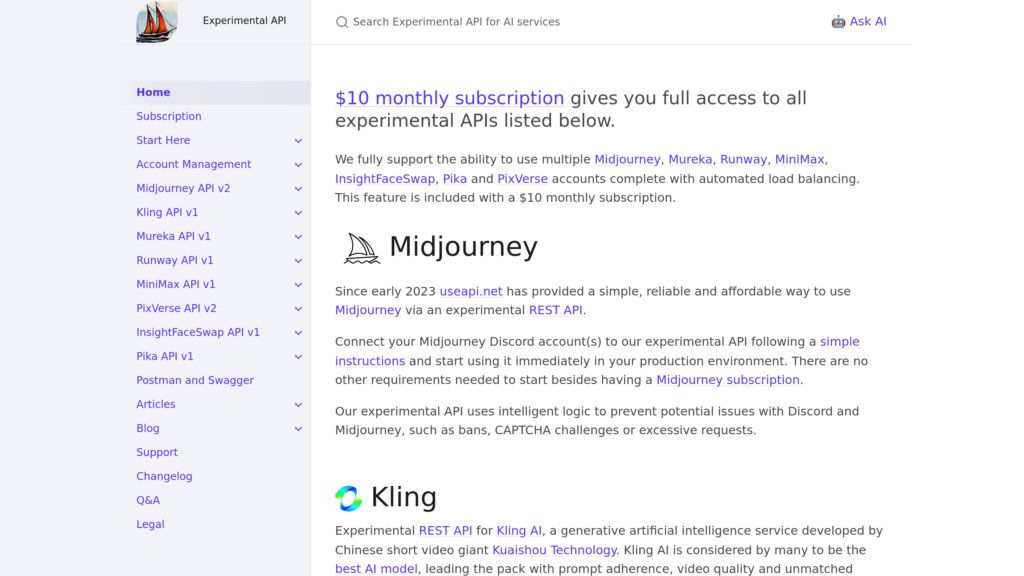This screenshot has height=576, width=1024.
Task: Expand the Start Here section
Action: click(298, 140)
